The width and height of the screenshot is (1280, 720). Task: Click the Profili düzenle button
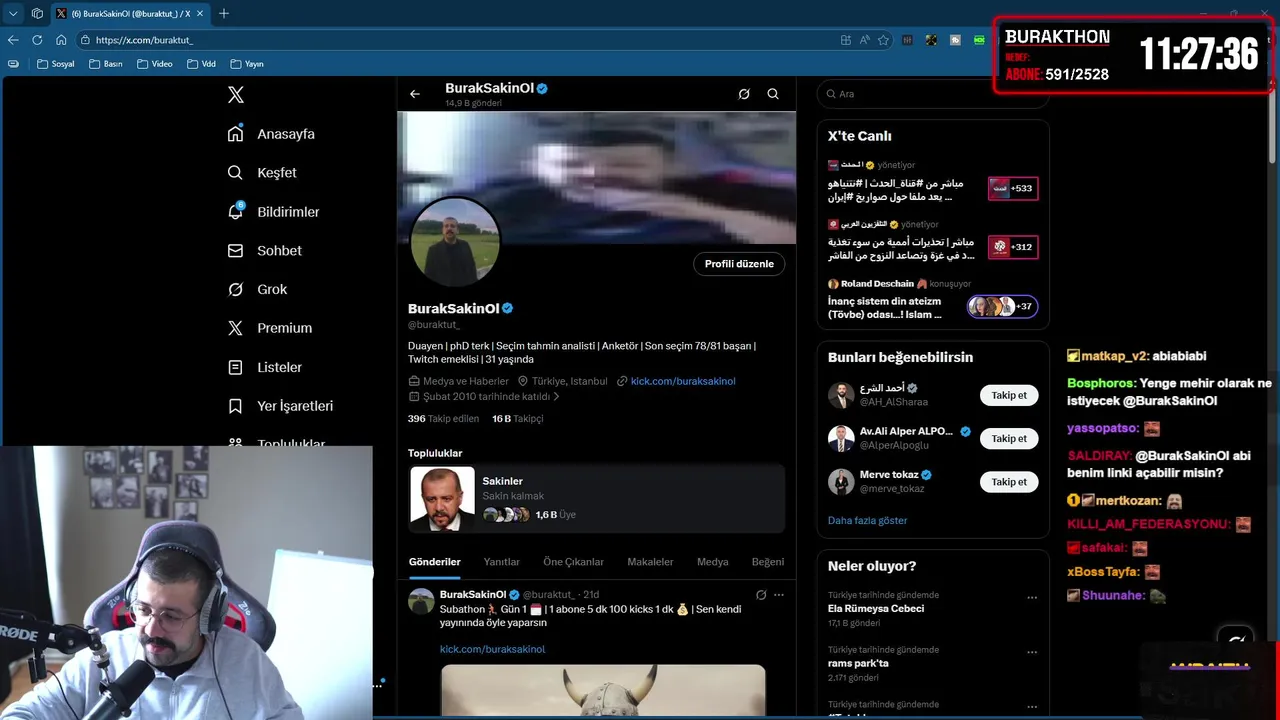coord(739,264)
